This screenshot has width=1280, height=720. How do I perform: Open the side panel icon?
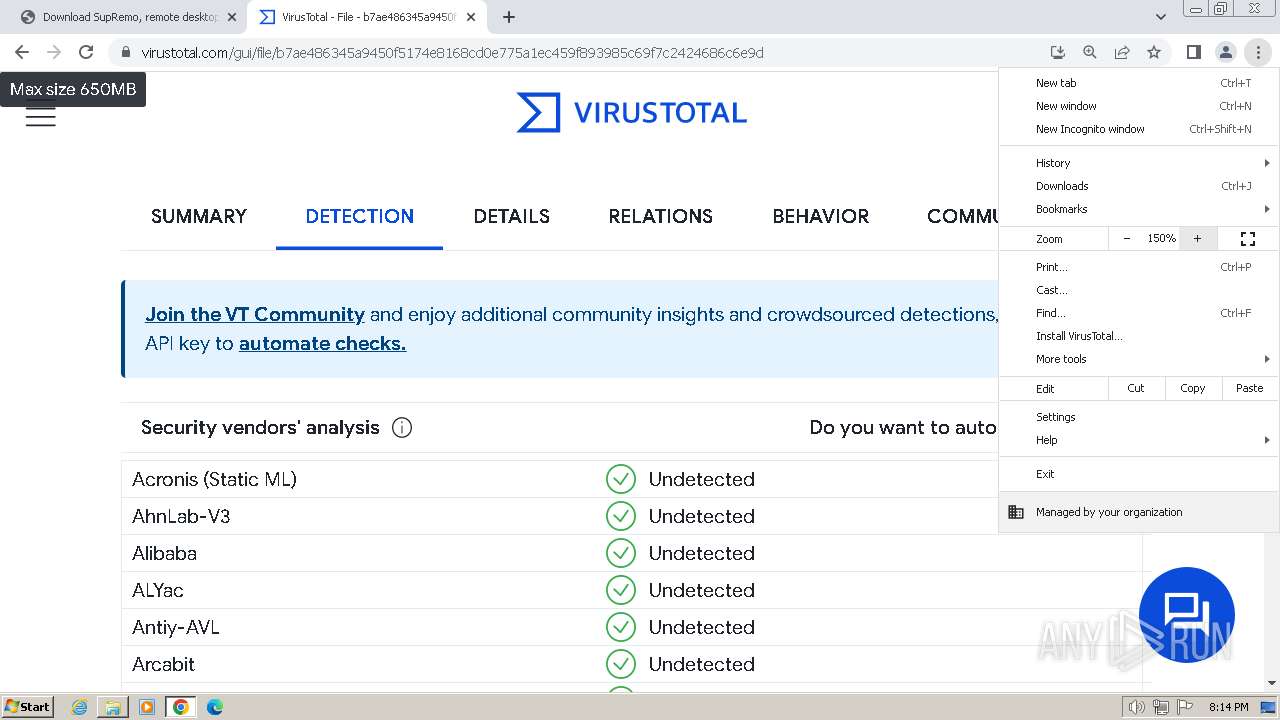click(1193, 52)
